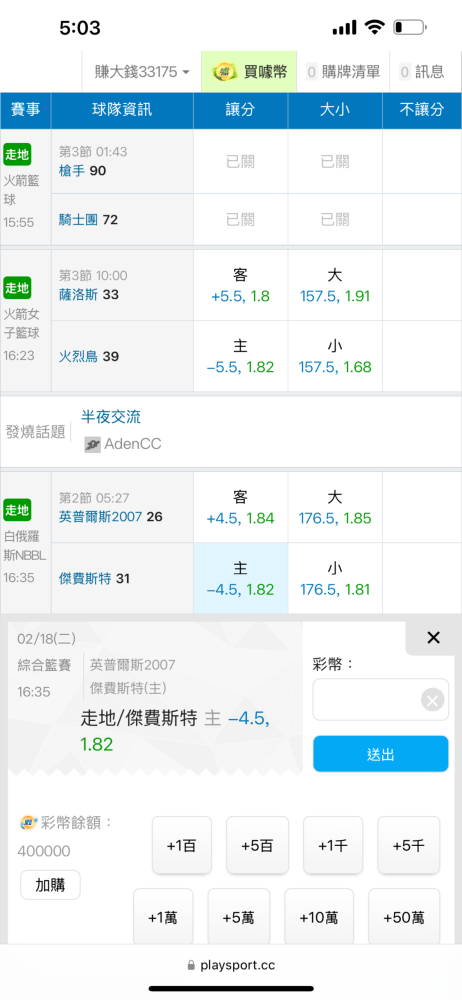The height and width of the screenshot is (1000, 462).
Task: Open the 半夜交流 hot topic link
Action: pyautogui.click(x=111, y=417)
